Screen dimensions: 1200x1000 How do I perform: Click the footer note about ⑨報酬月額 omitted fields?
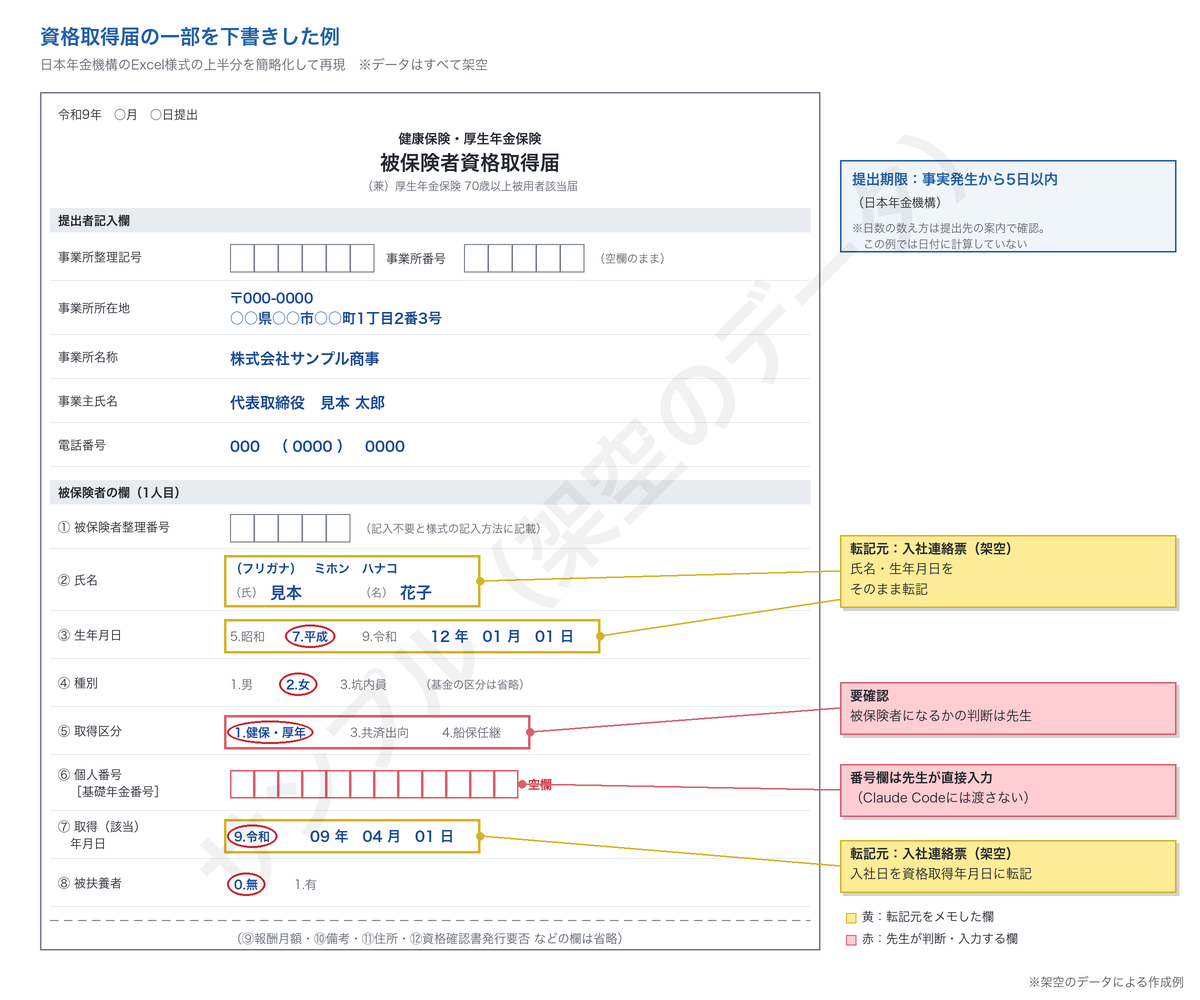[428, 938]
